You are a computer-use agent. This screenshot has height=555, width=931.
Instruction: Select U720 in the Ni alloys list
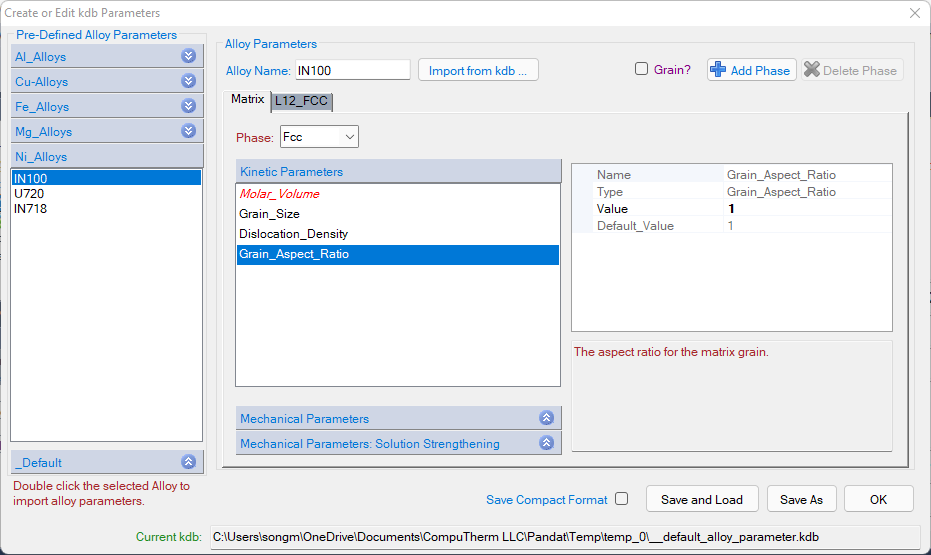coord(31,194)
